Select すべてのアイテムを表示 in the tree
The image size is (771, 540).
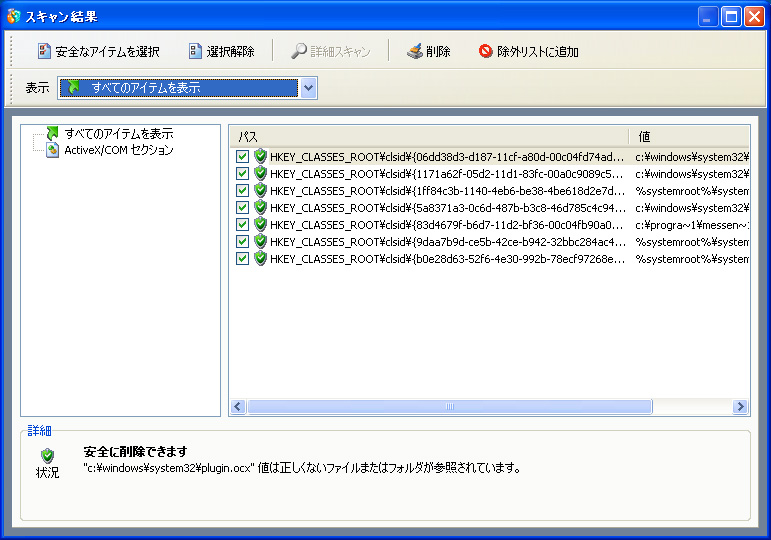[x=119, y=133]
